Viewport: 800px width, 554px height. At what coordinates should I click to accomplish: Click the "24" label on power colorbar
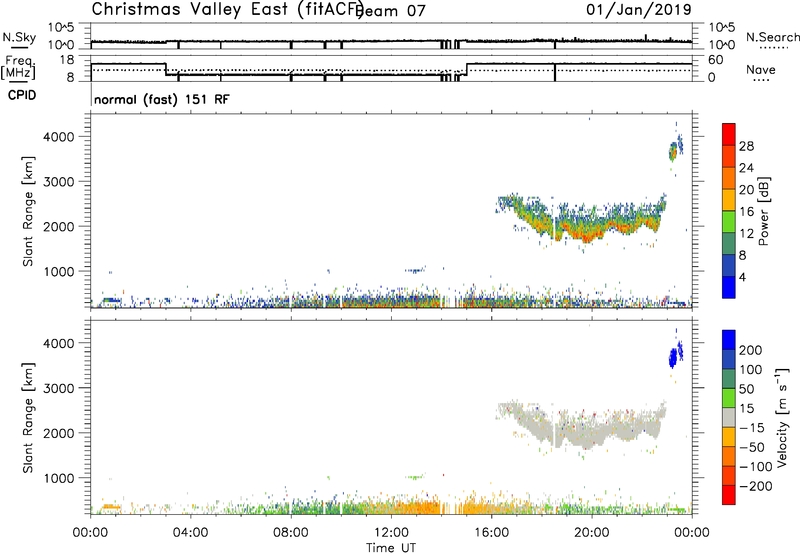[x=746, y=168]
